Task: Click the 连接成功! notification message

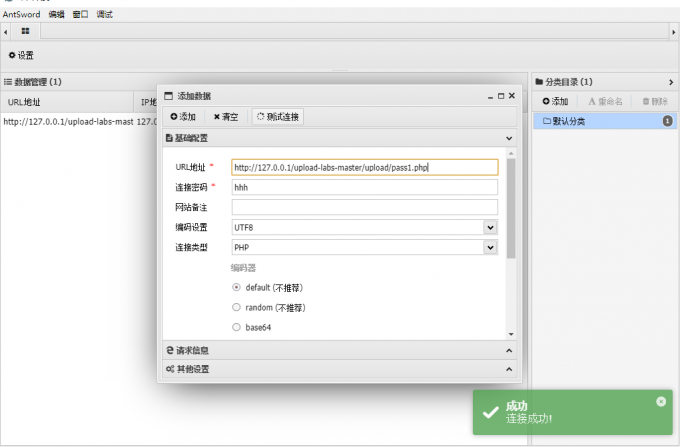Action: (x=529, y=419)
